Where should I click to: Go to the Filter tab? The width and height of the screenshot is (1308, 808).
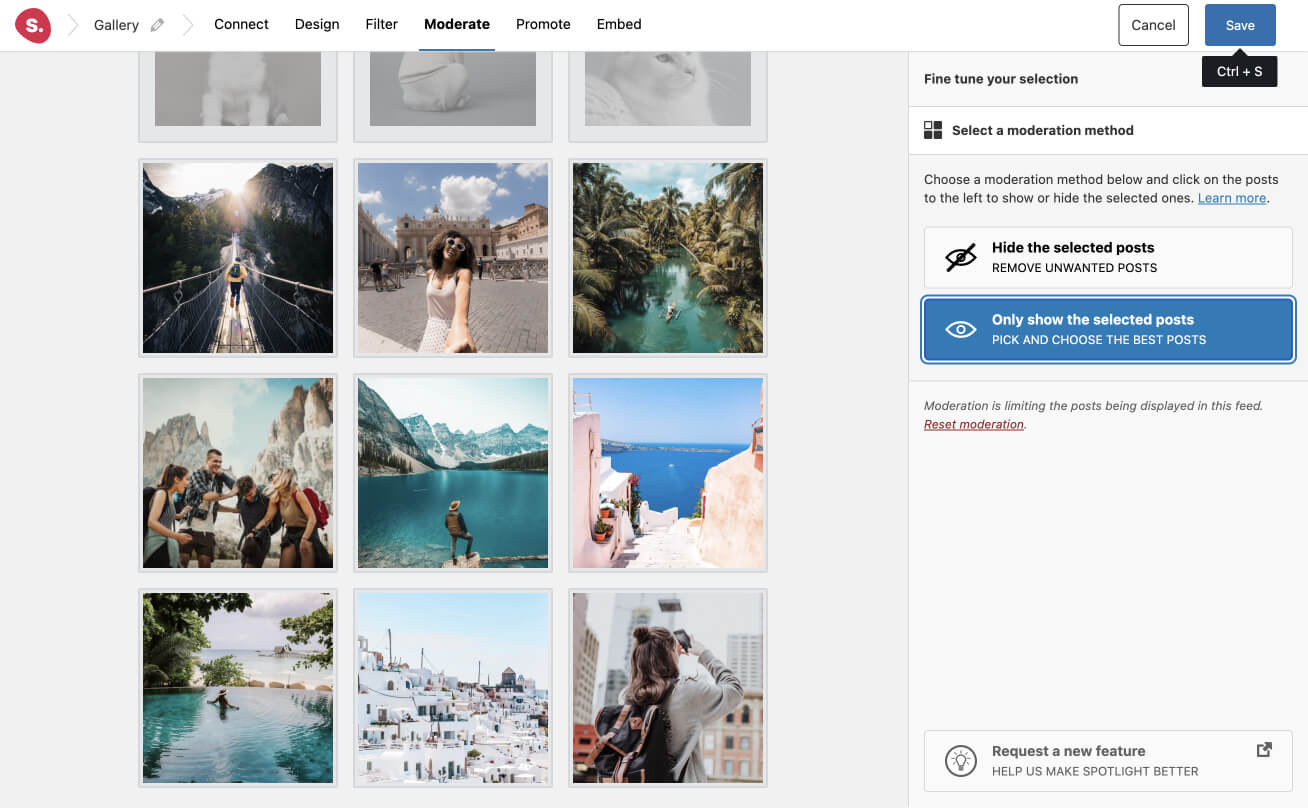pos(382,24)
